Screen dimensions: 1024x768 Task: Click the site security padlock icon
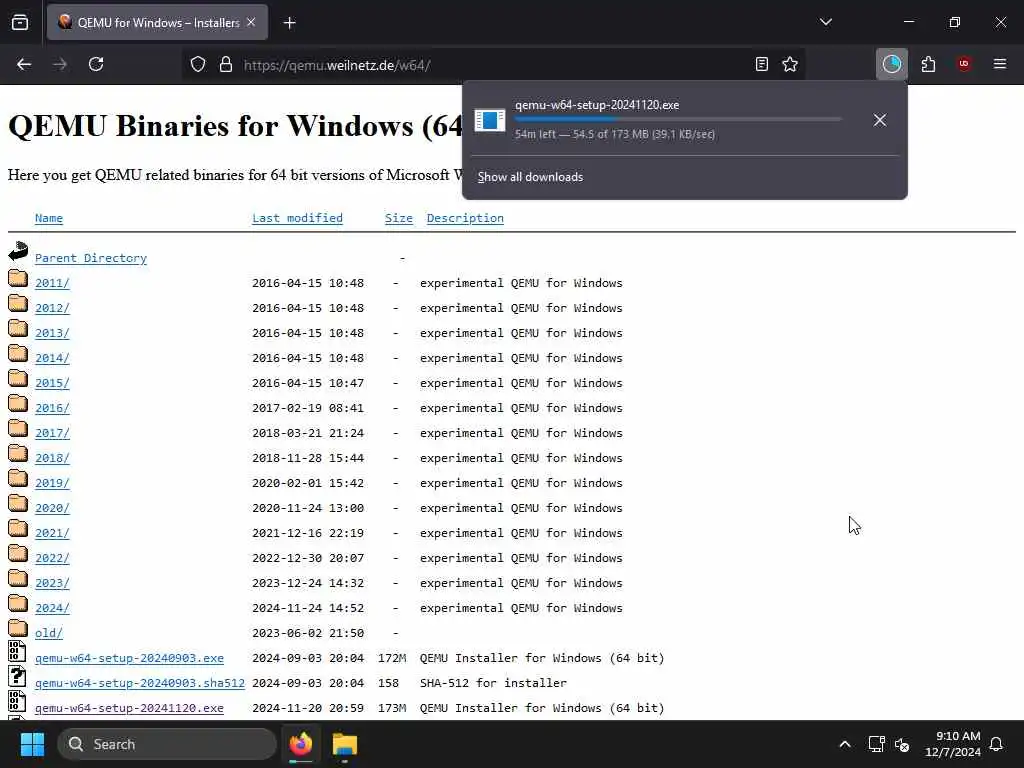(x=226, y=64)
